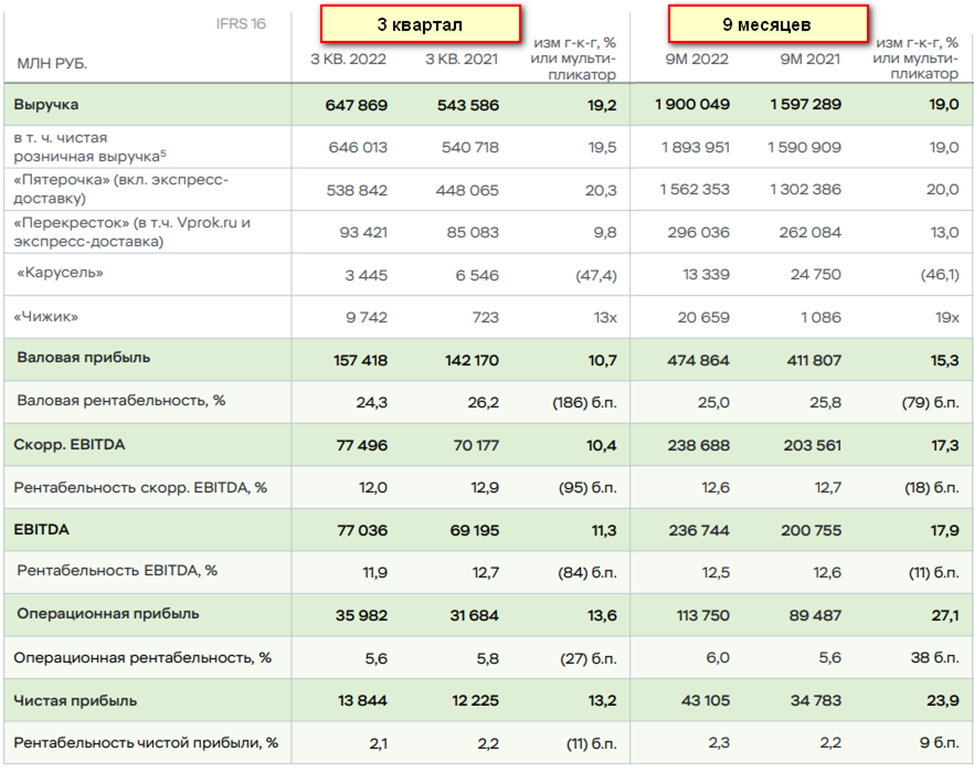Viewport: 974px width, 773px height.
Task: Click Perekrestok value 93 421
Action: tap(363, 233)
